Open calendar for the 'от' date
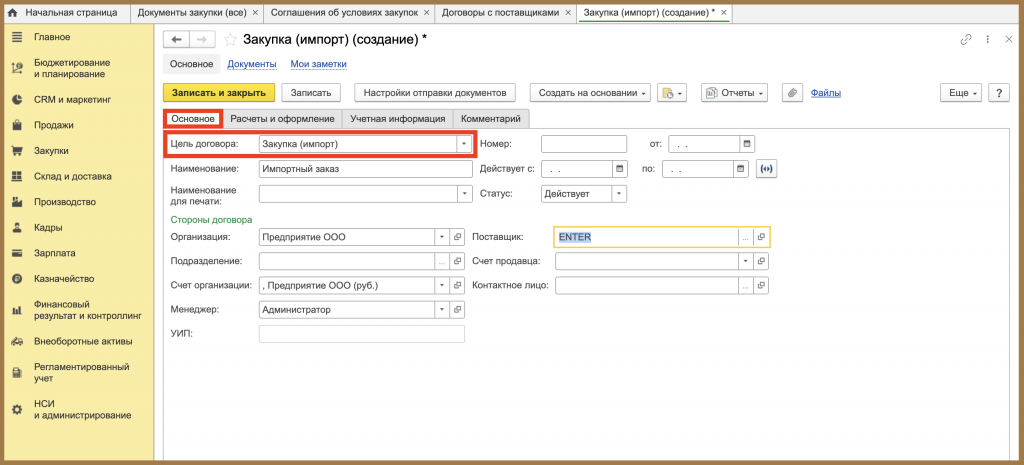The width and height of the screenshot is (1024, 465). pos(748,143)
